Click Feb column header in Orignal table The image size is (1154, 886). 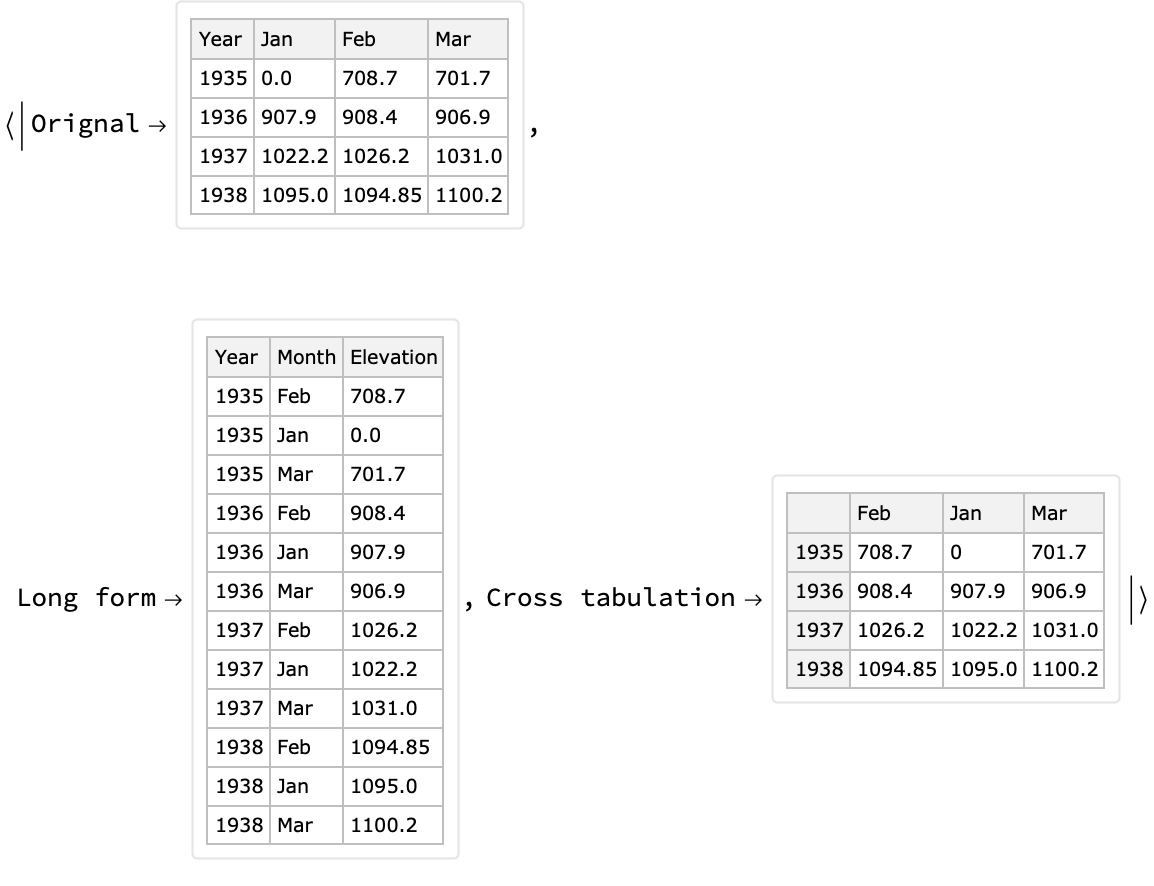[x=359, y=39]
